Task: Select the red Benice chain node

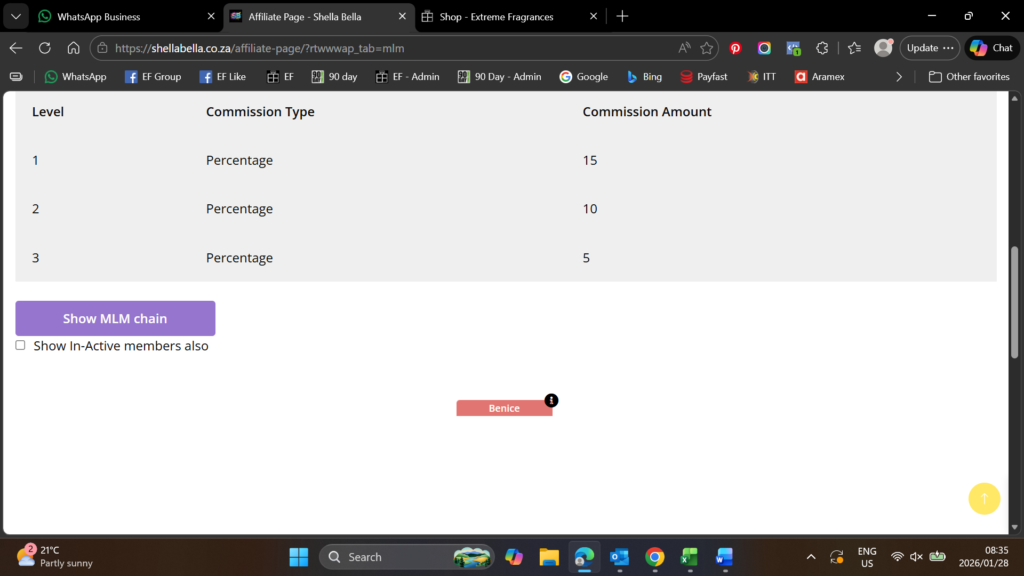Action: coord(503,408)
